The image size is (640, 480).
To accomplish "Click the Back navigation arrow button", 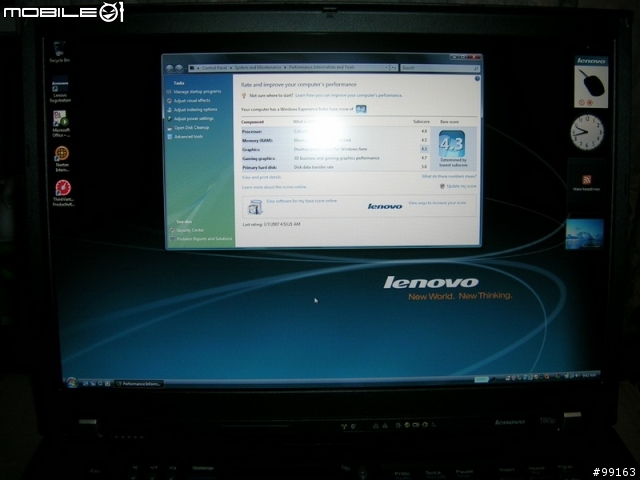I will [170, 68].
